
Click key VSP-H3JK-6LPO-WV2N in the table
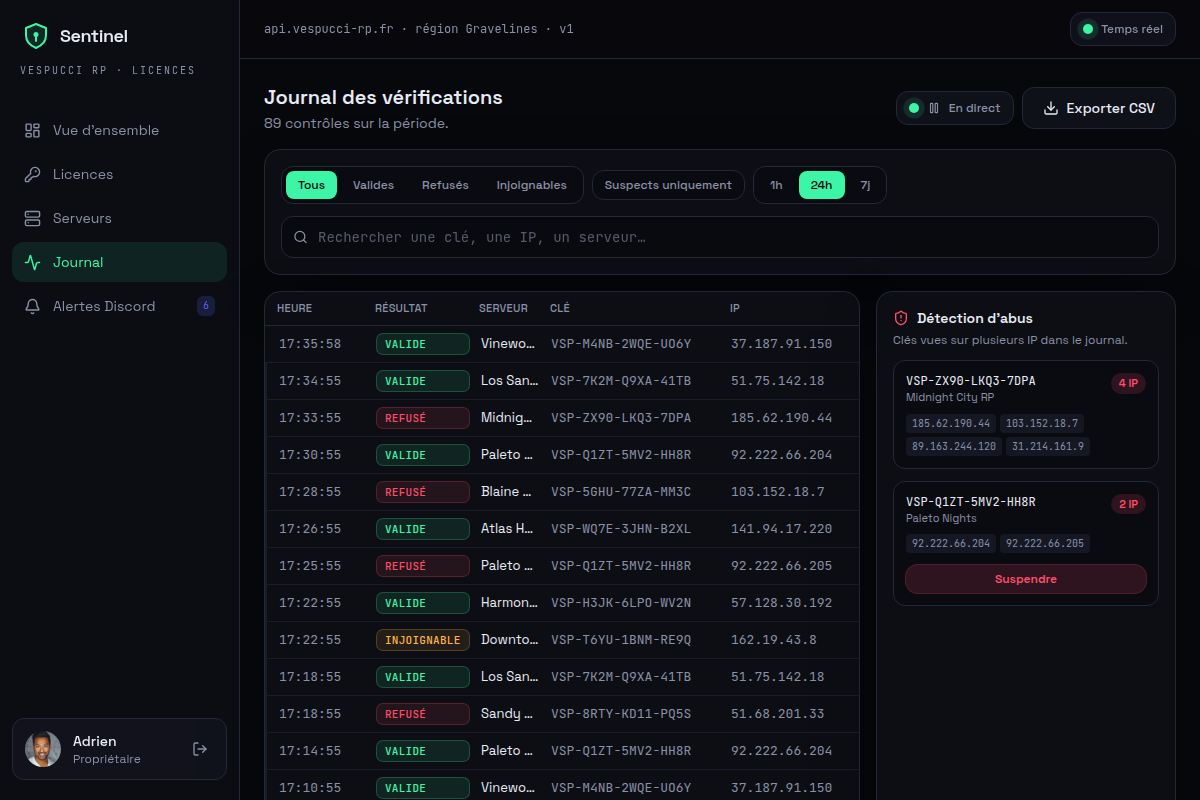[621, 603]
